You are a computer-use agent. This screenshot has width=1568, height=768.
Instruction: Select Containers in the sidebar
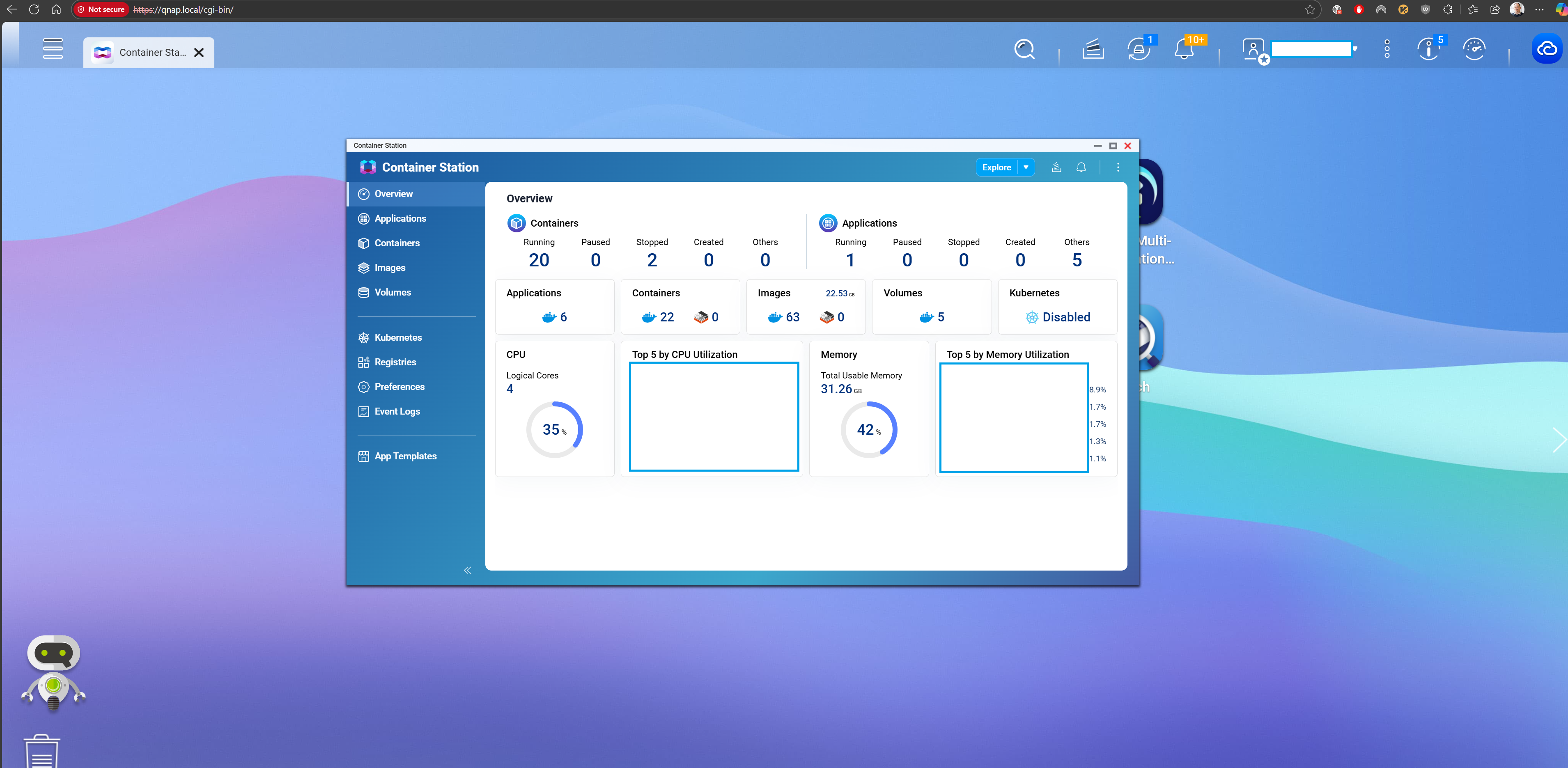point(397,243)
